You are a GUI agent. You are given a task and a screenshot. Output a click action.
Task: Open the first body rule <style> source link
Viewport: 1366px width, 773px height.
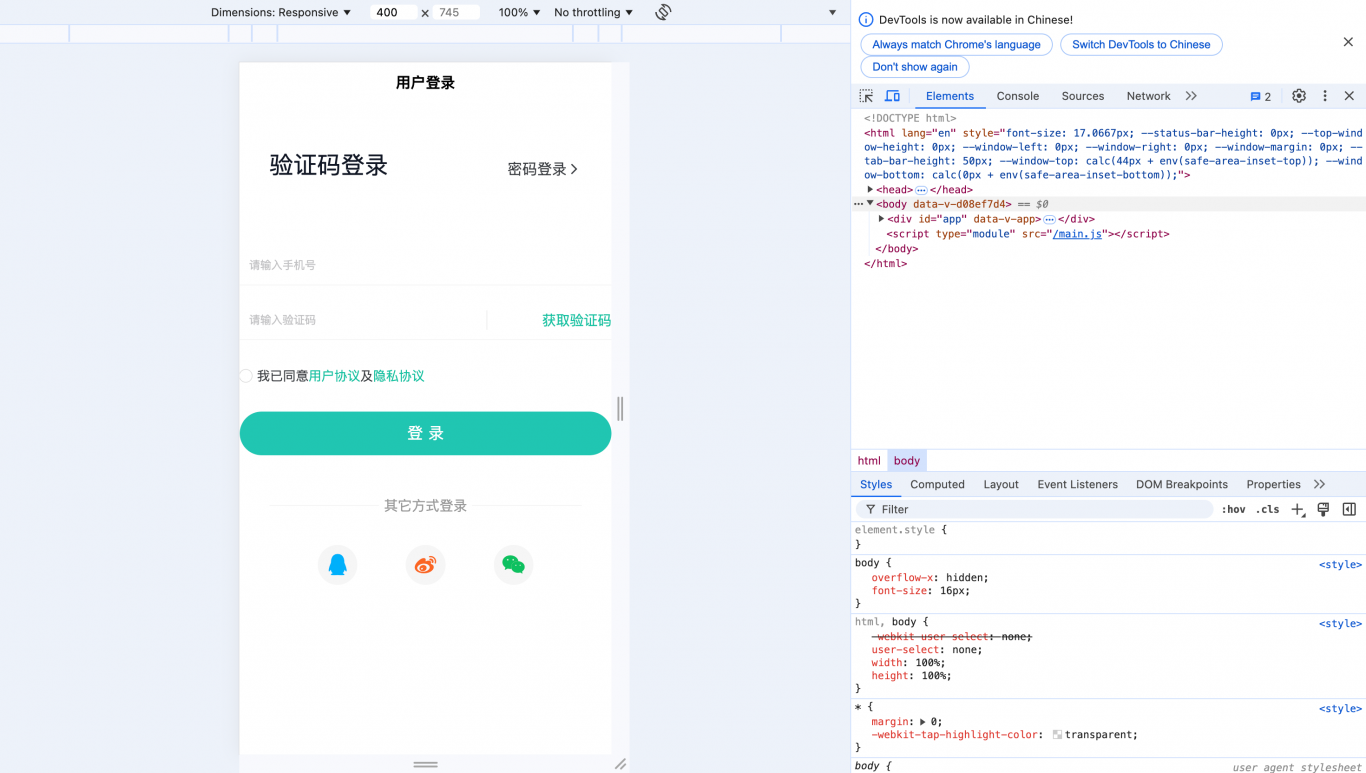point(1340,565)
